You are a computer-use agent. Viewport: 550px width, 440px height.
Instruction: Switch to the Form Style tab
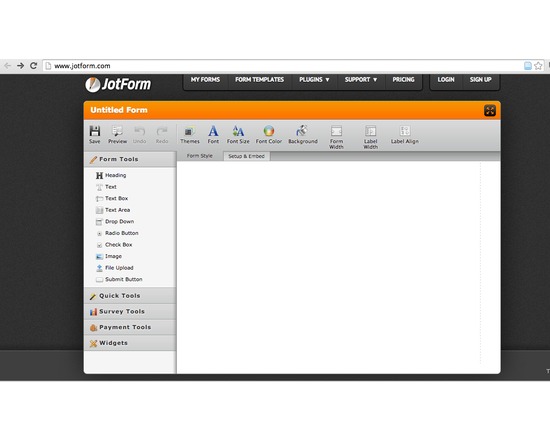(200, 156)
